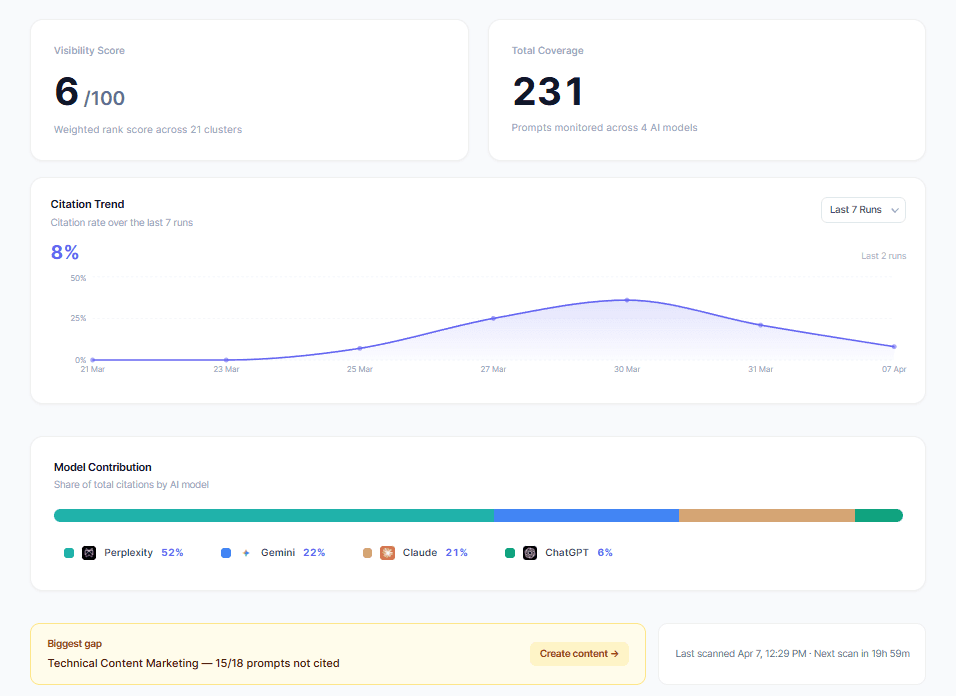
Task: Click the Perplexity logo icon
Action: [89, 553]
